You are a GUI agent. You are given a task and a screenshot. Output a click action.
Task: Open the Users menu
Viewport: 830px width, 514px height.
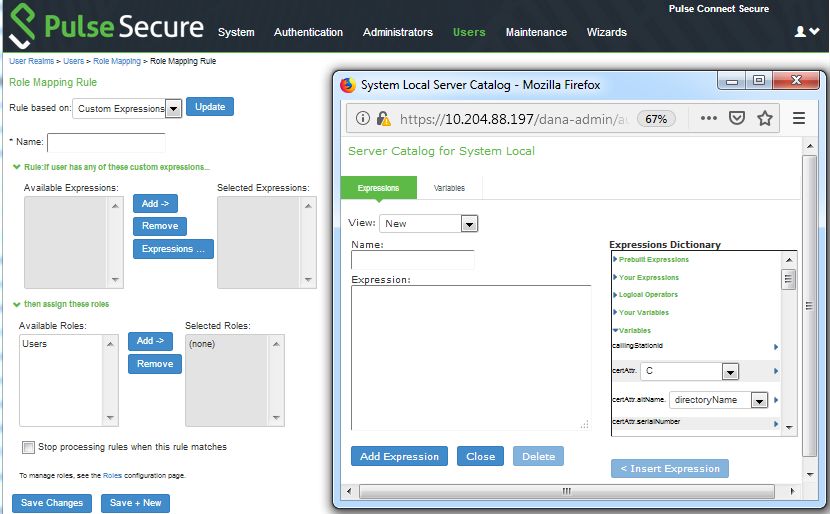[469, 32]
